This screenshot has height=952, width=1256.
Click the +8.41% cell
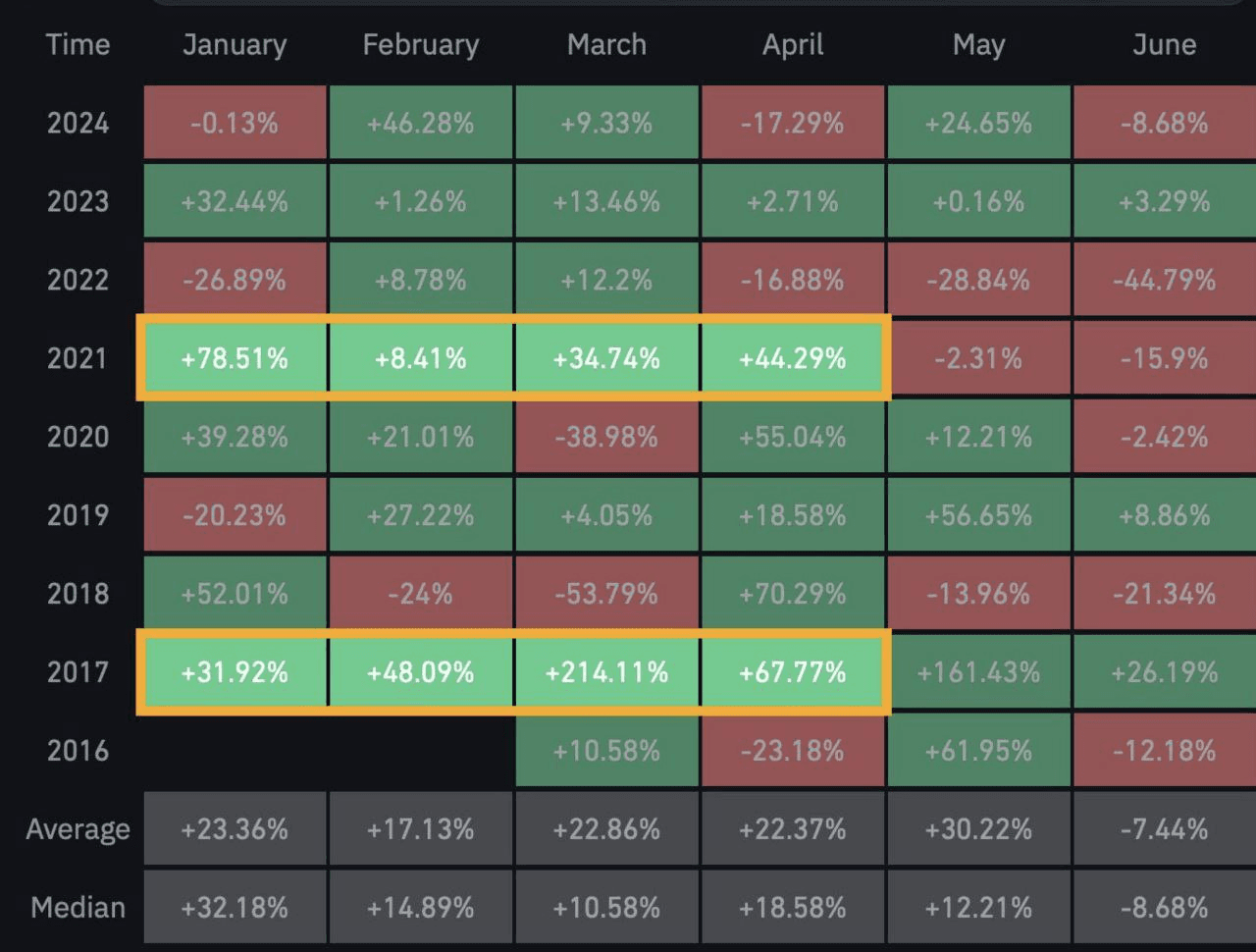click(421, 358)
